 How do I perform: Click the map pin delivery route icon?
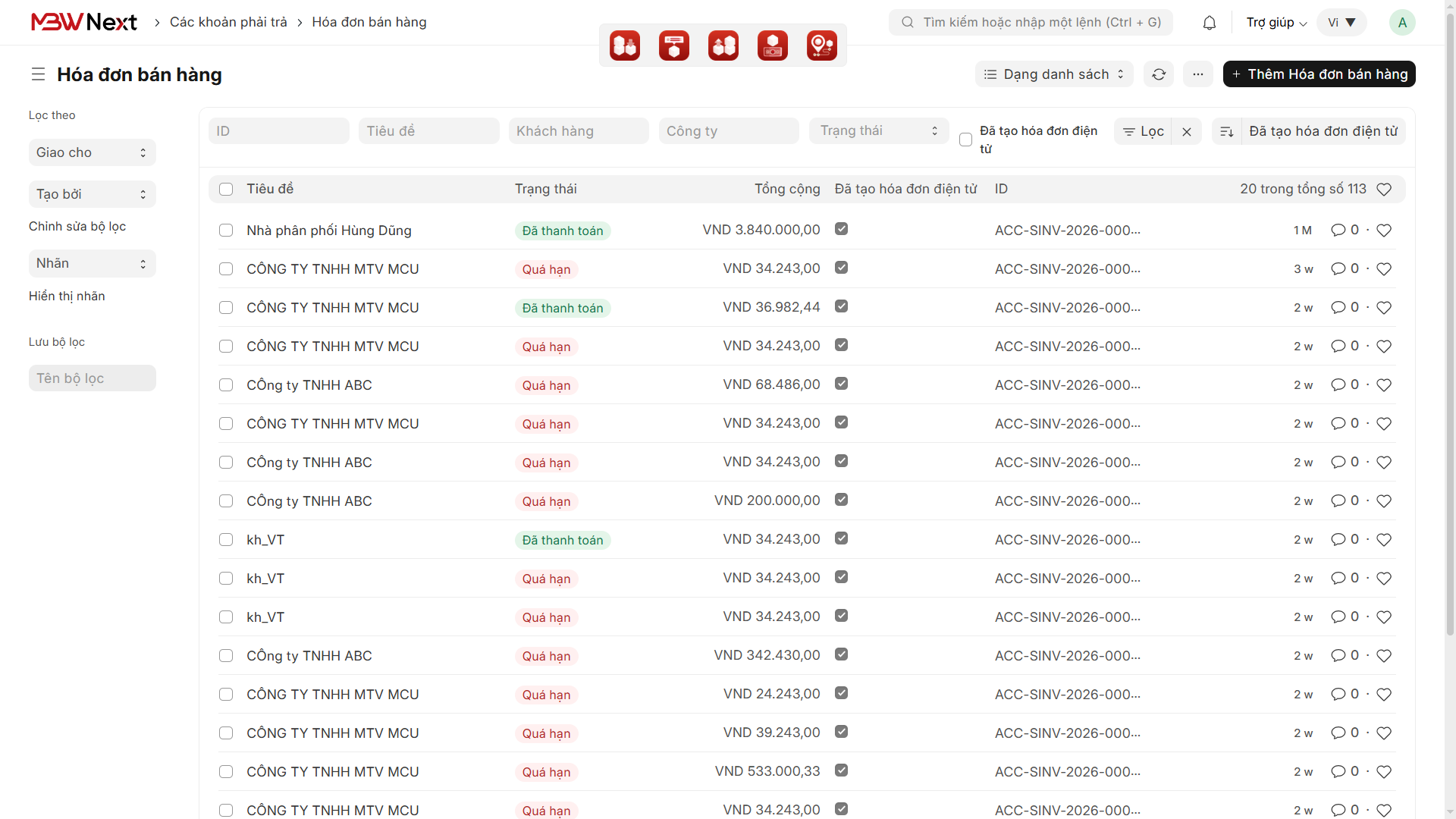[822, 45]
